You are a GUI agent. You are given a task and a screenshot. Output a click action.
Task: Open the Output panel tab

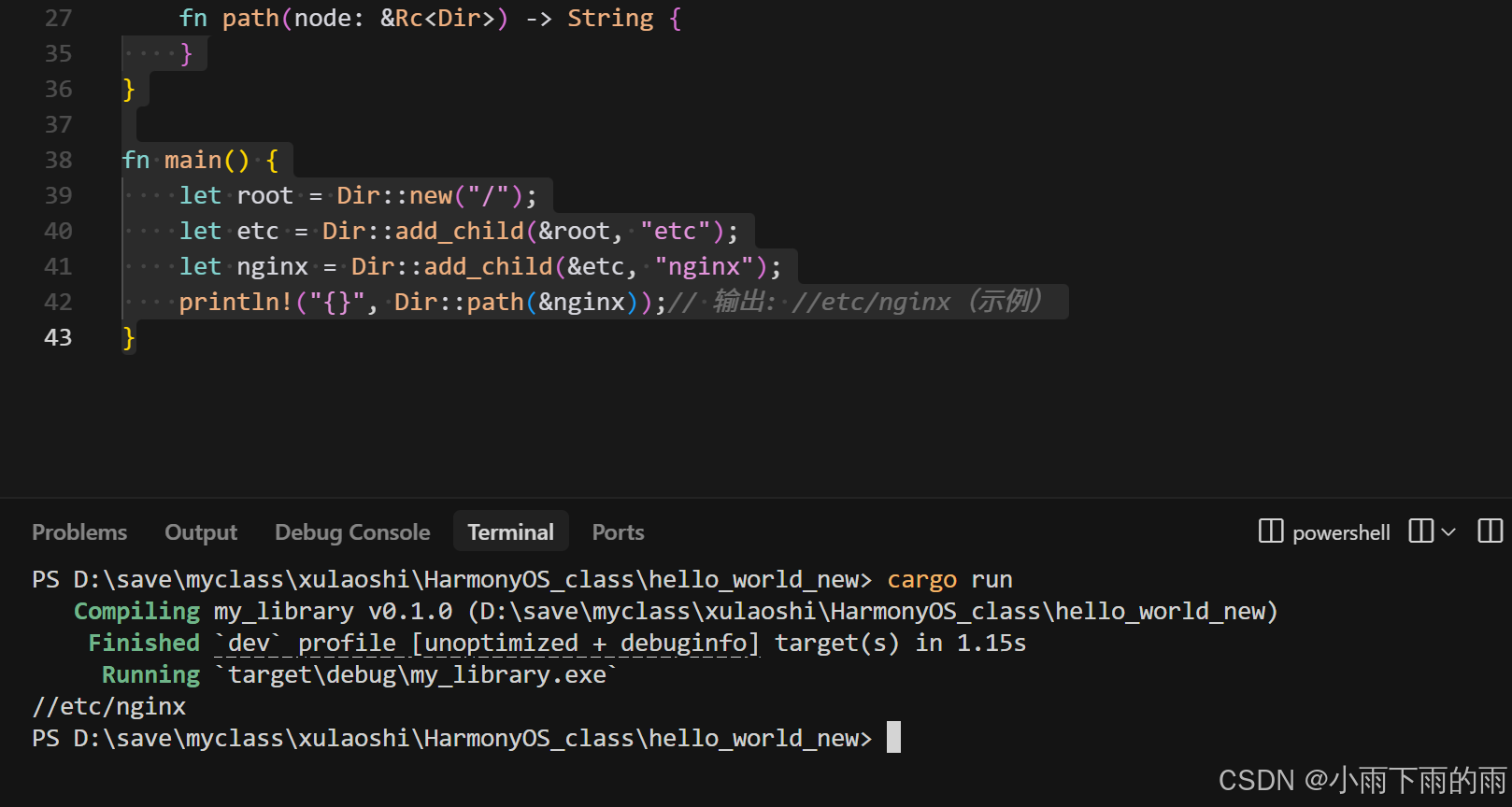tap(201, 532)
